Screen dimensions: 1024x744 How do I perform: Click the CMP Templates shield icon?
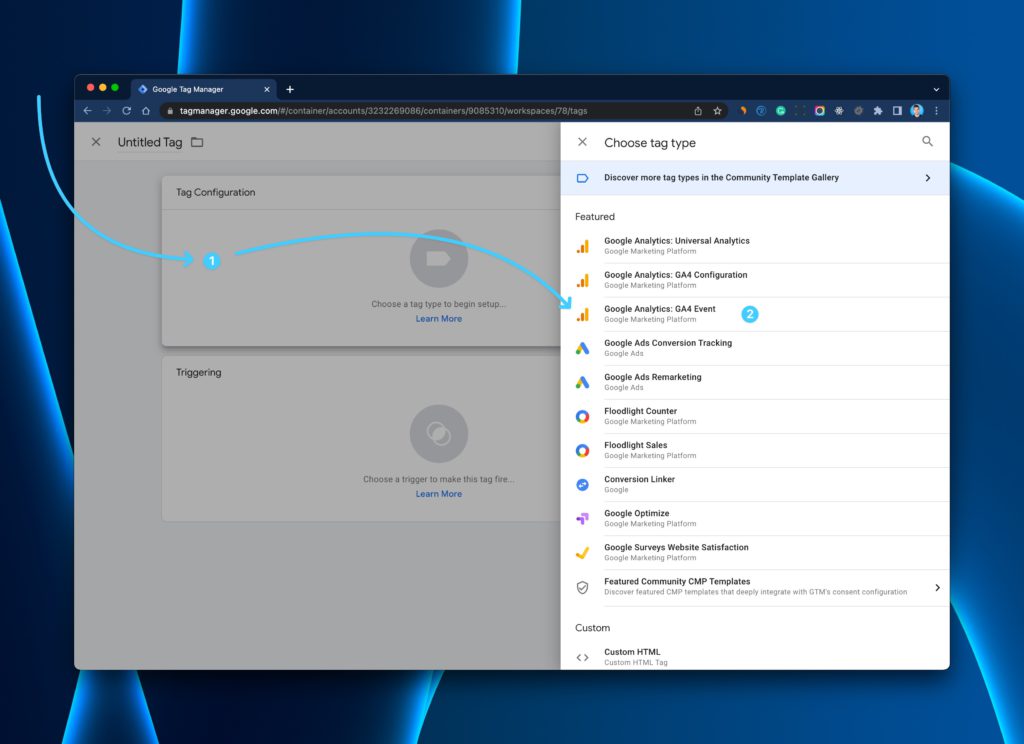583,587
